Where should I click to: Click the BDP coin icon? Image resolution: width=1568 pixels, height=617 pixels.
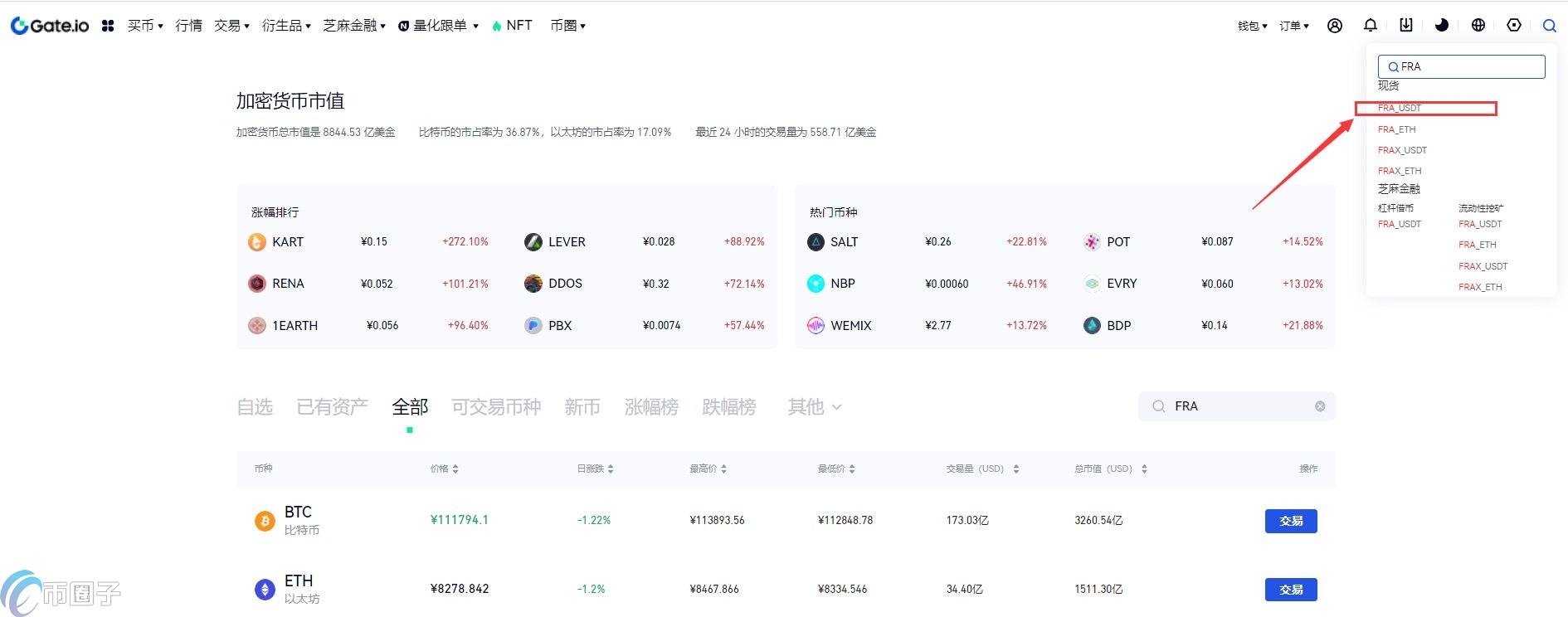pos(1093,326)
